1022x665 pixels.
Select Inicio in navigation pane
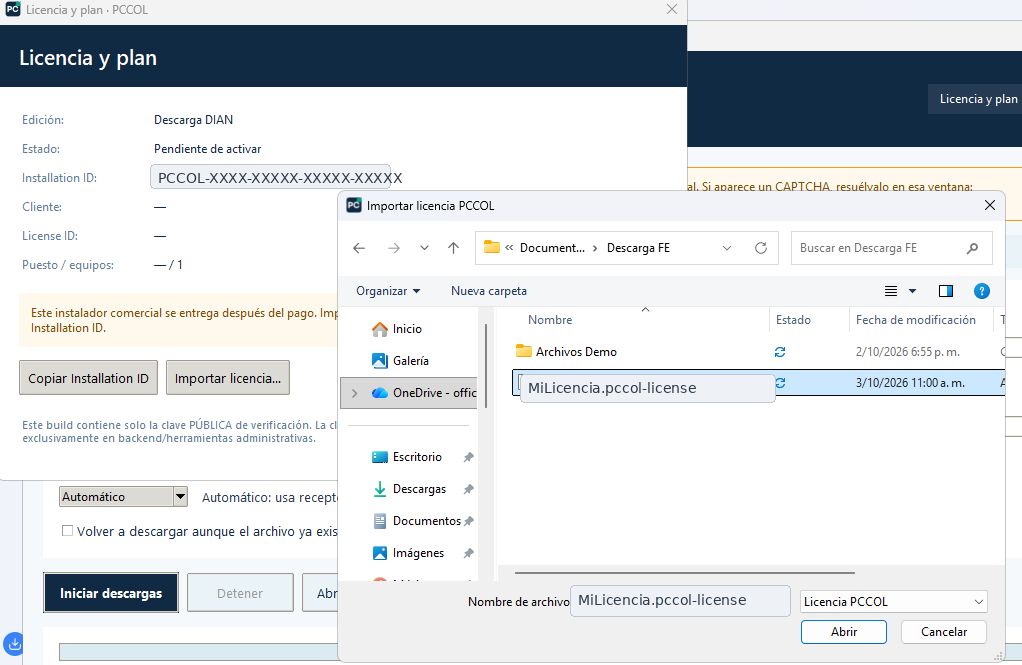[407, 329]
